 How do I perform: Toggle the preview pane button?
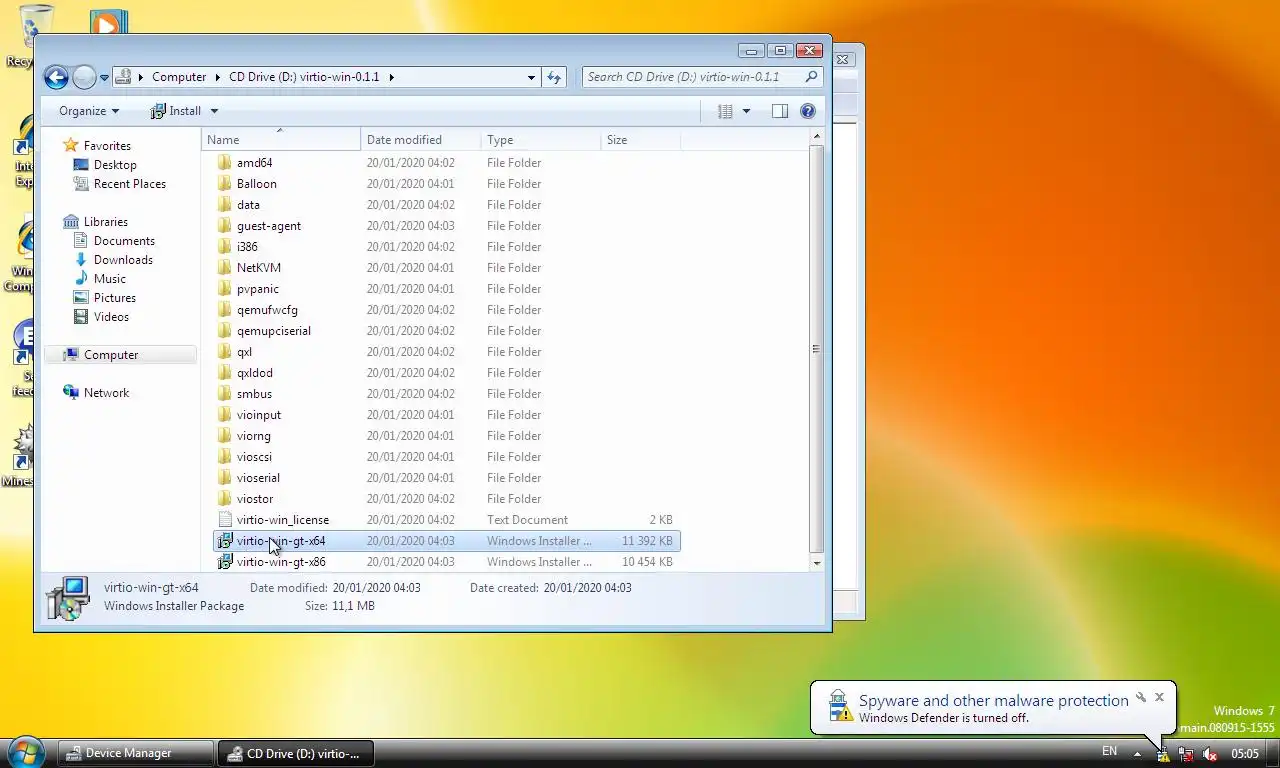[780, 111]
